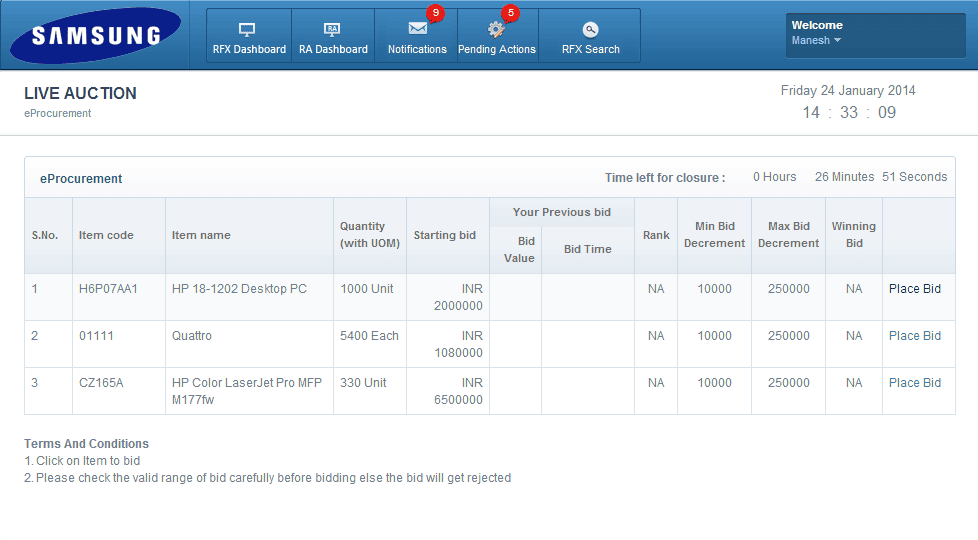Click the Terms And Conditions heading

click(87, 444)
